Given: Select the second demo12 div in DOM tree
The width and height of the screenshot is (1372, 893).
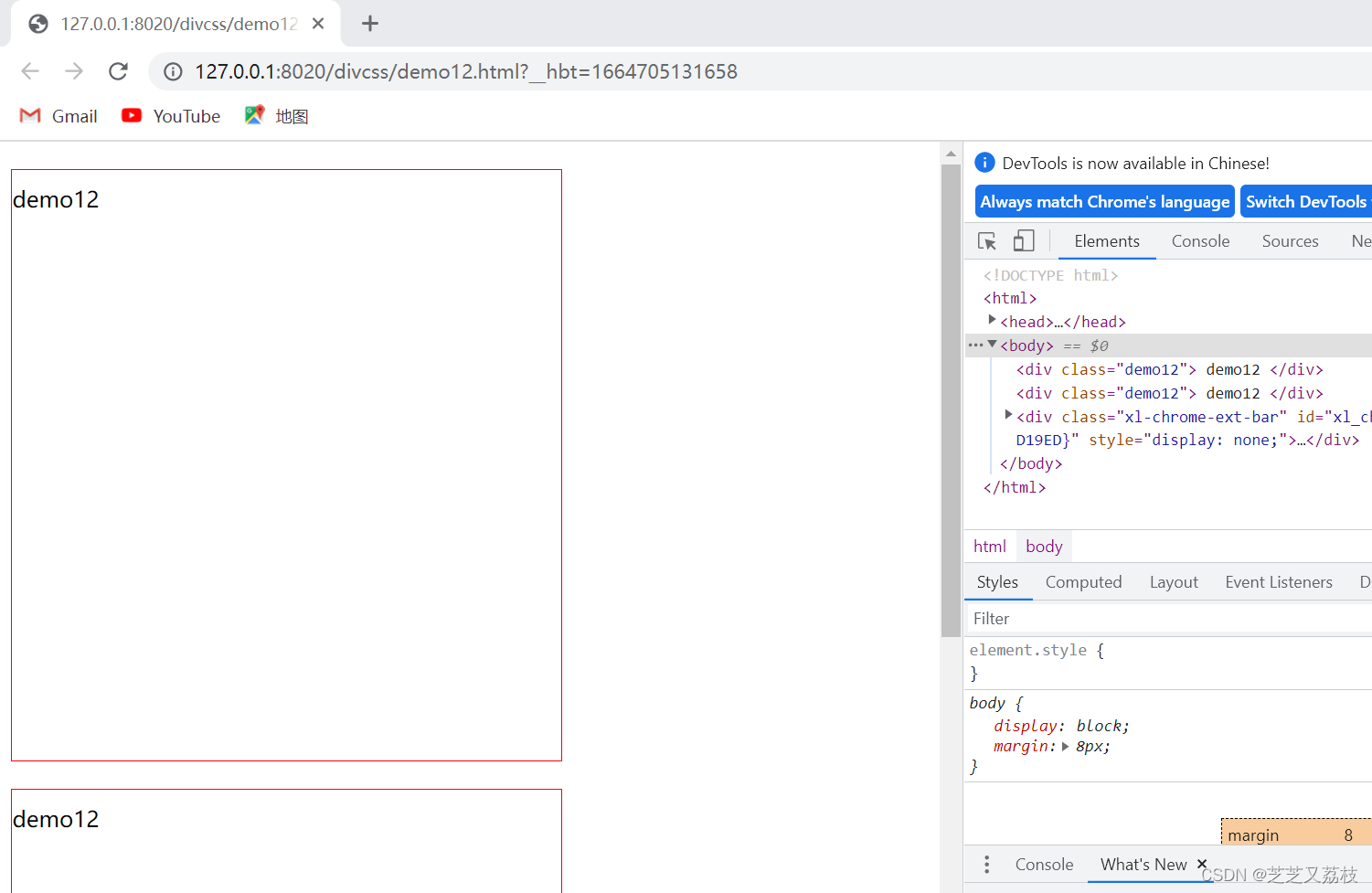Looking at the screenshot, I should (x=1170, y=393).
